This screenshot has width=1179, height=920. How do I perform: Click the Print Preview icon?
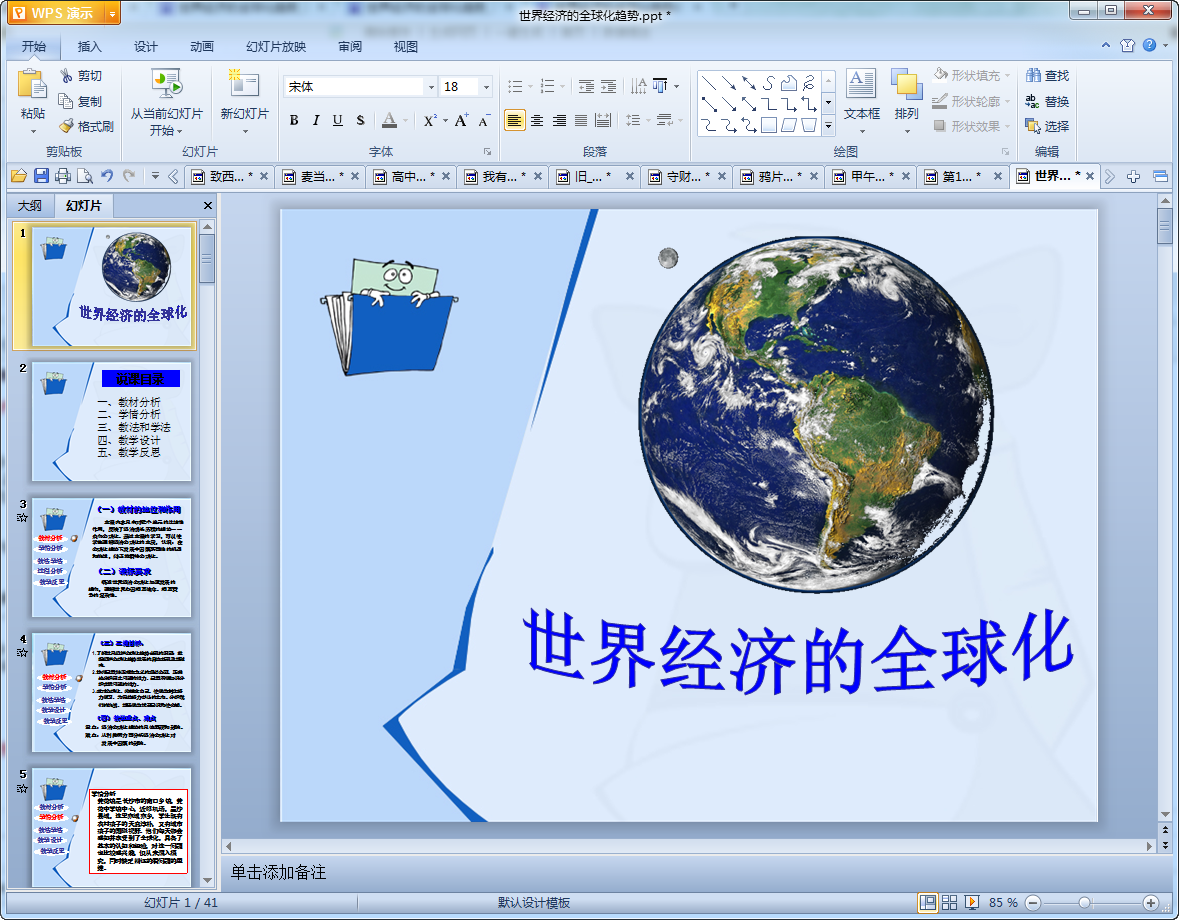coord(85,176)
